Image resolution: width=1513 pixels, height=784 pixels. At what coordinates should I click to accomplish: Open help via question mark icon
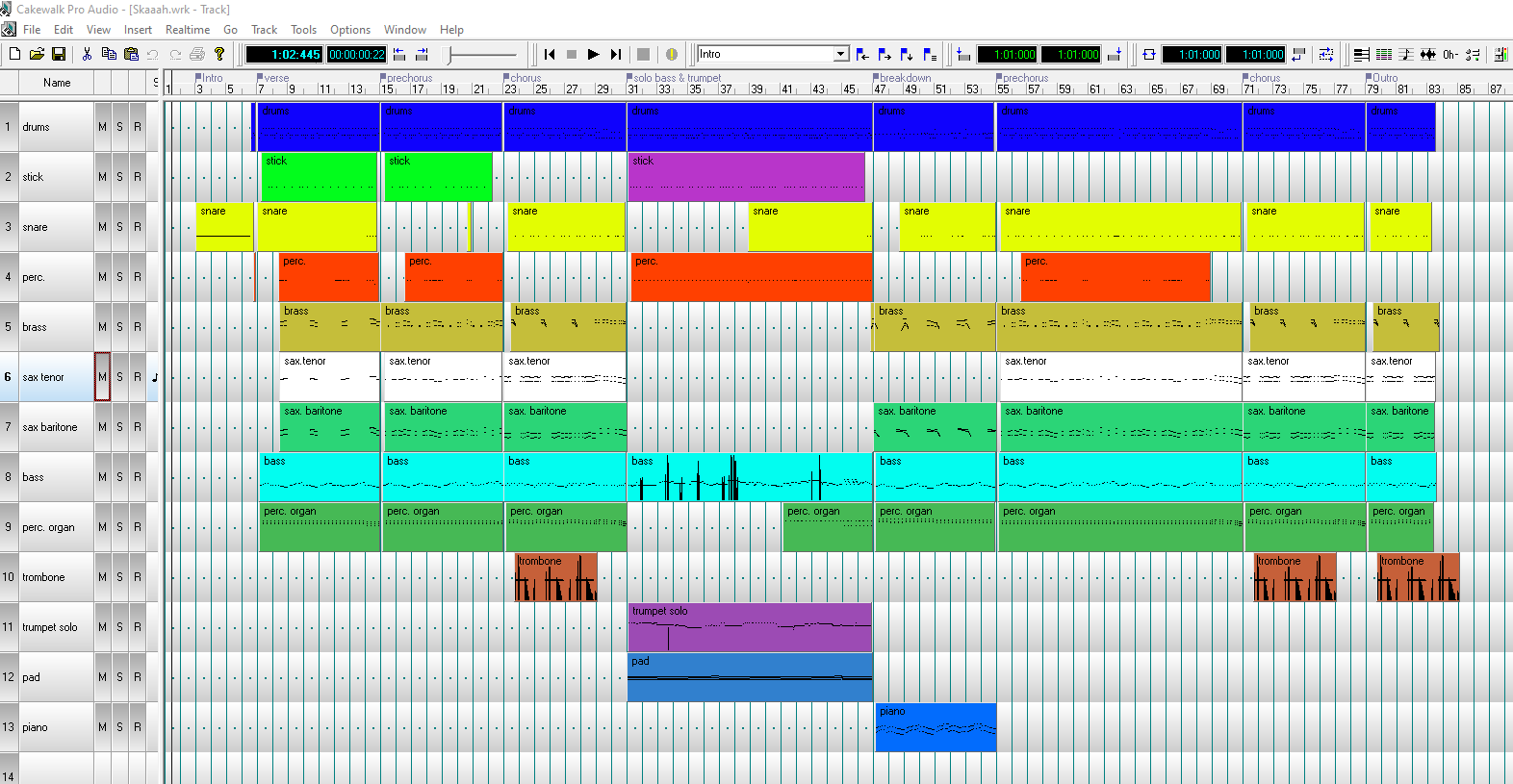219,54
